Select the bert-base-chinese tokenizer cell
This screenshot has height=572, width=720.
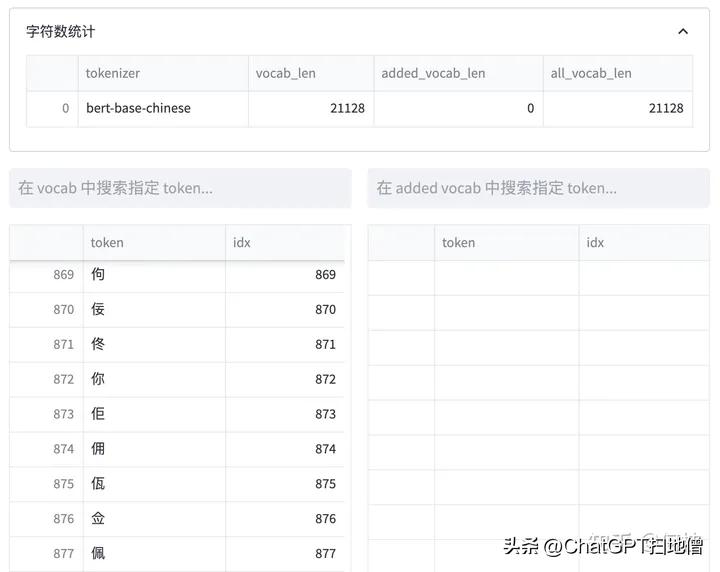(x=138, y=108)
